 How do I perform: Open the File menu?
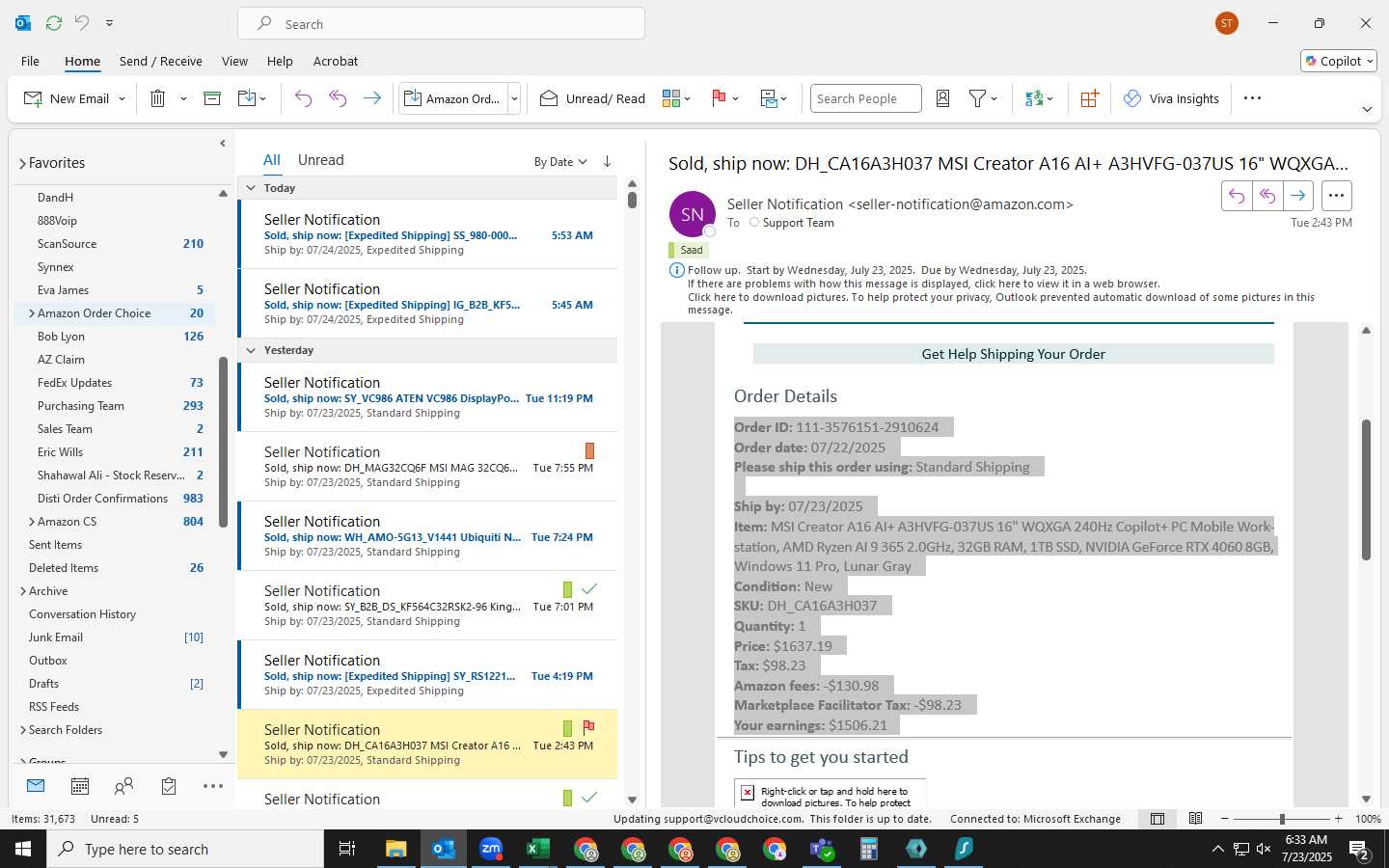click(x=30, y=61)
